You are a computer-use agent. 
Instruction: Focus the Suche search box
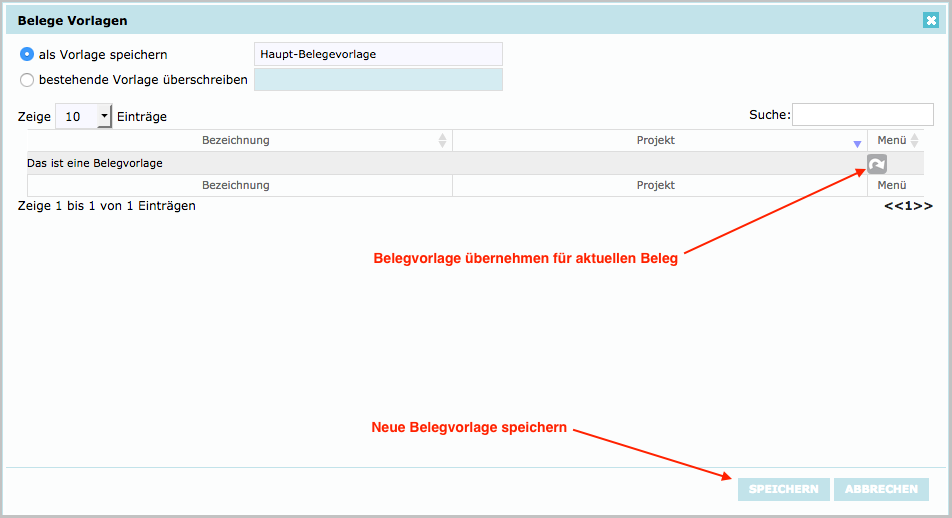coord(862,115)
